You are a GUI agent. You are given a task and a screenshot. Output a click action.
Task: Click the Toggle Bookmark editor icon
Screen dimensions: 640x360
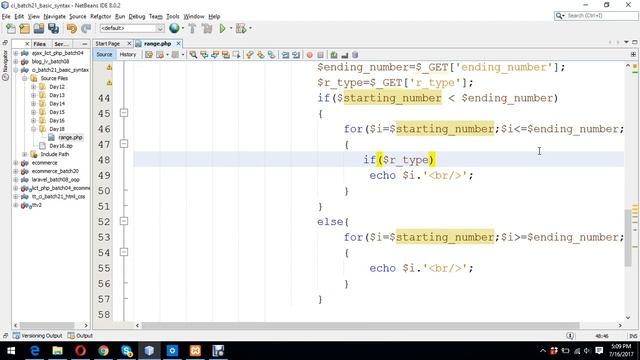[x=271, y=55]
